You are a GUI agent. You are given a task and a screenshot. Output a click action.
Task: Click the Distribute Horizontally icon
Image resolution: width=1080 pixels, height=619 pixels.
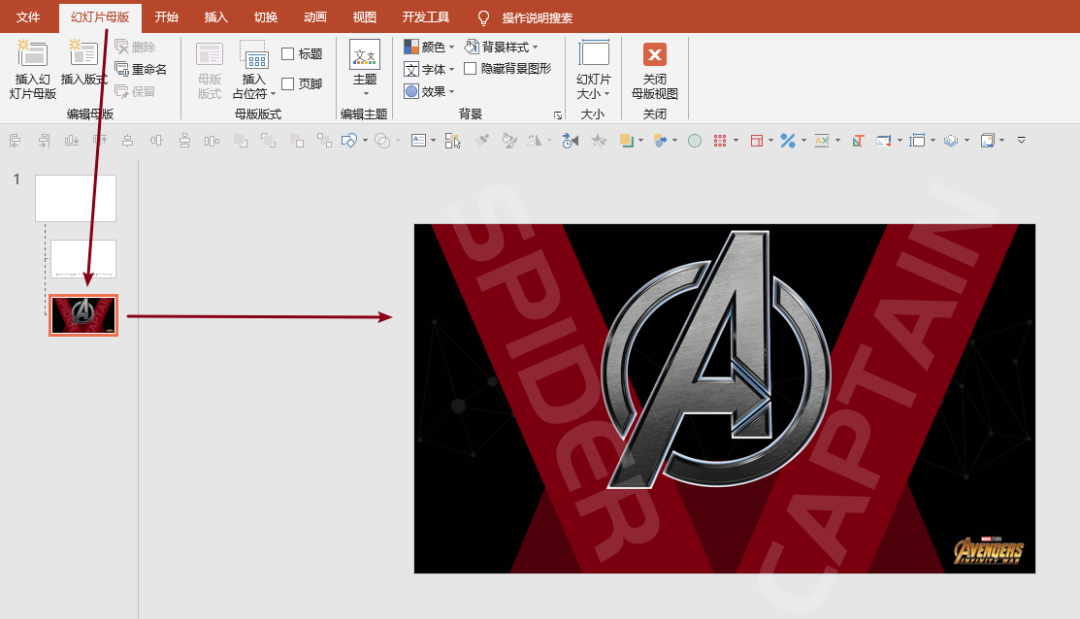point(212,140)
